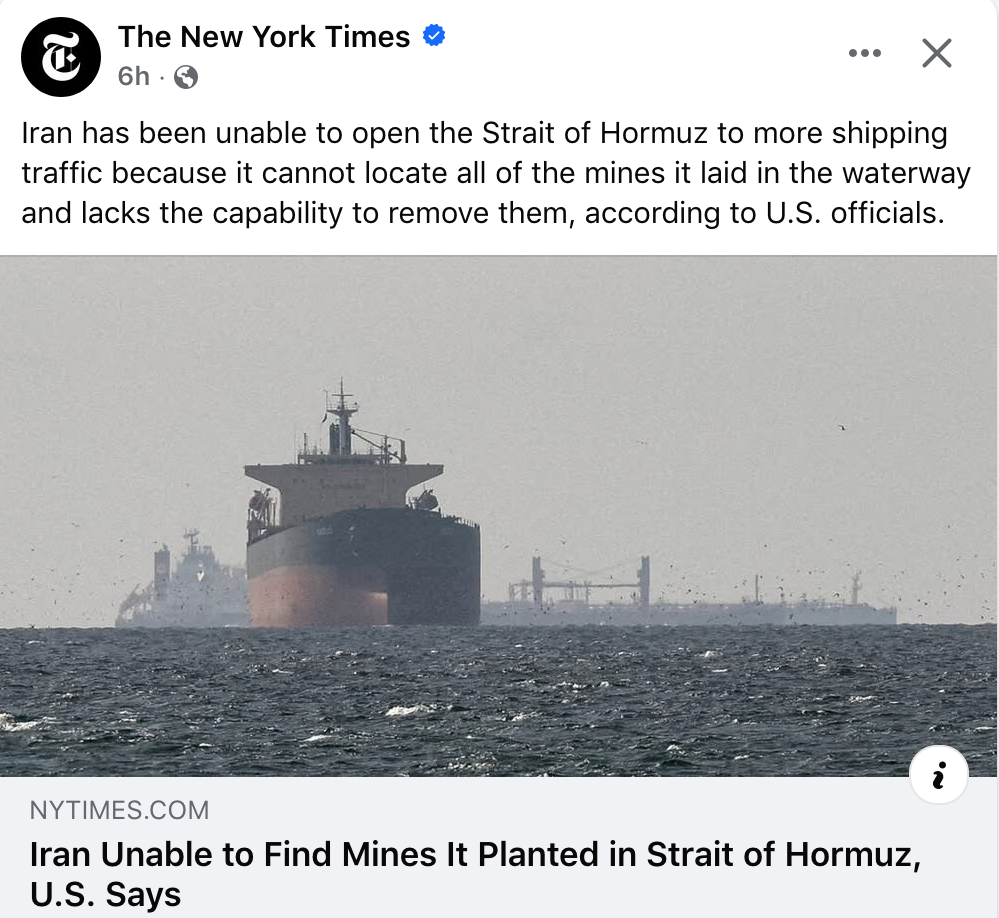Viewport: 999px width, 918px height.
Task: Click the distant tanker silhouette in photo
Action: [x=690, y=598]
